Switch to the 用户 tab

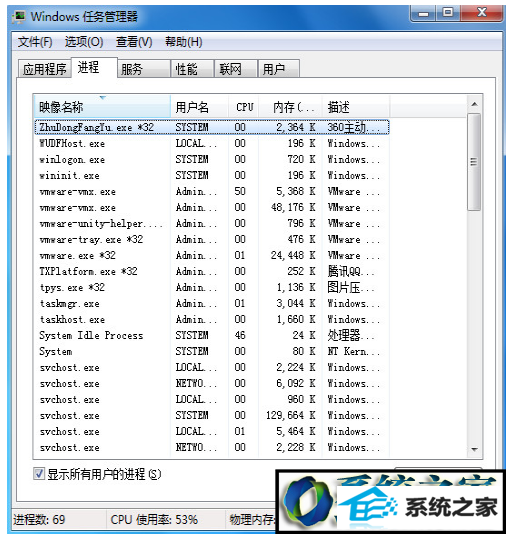279,69
